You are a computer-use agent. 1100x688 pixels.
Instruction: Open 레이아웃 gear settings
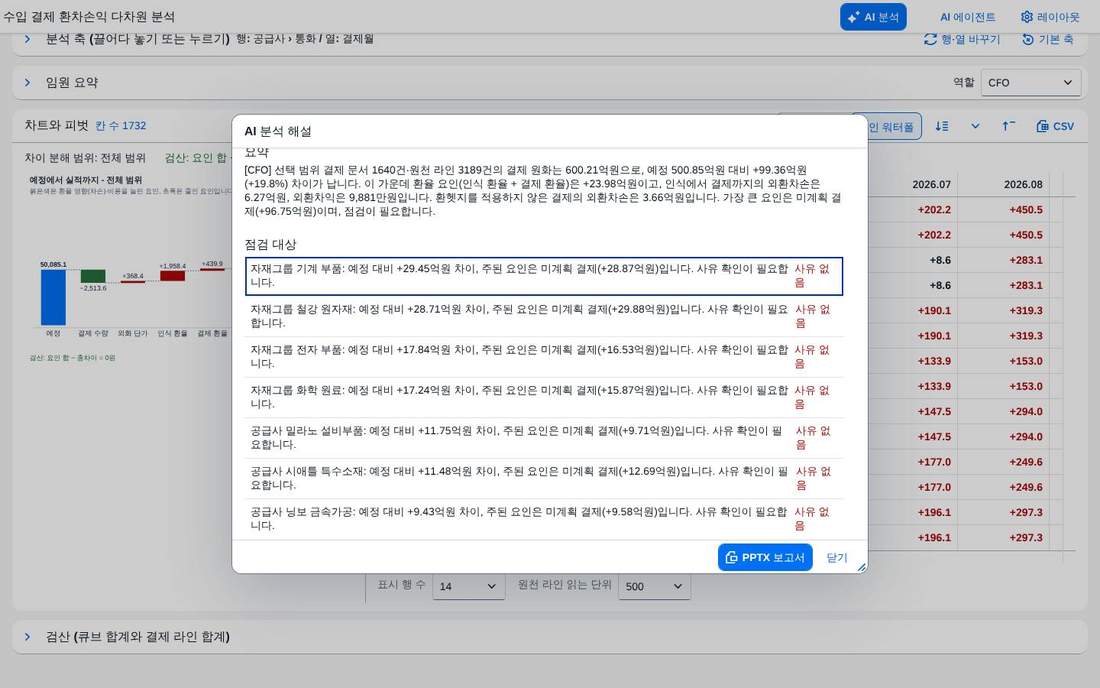click(1049, 17)
